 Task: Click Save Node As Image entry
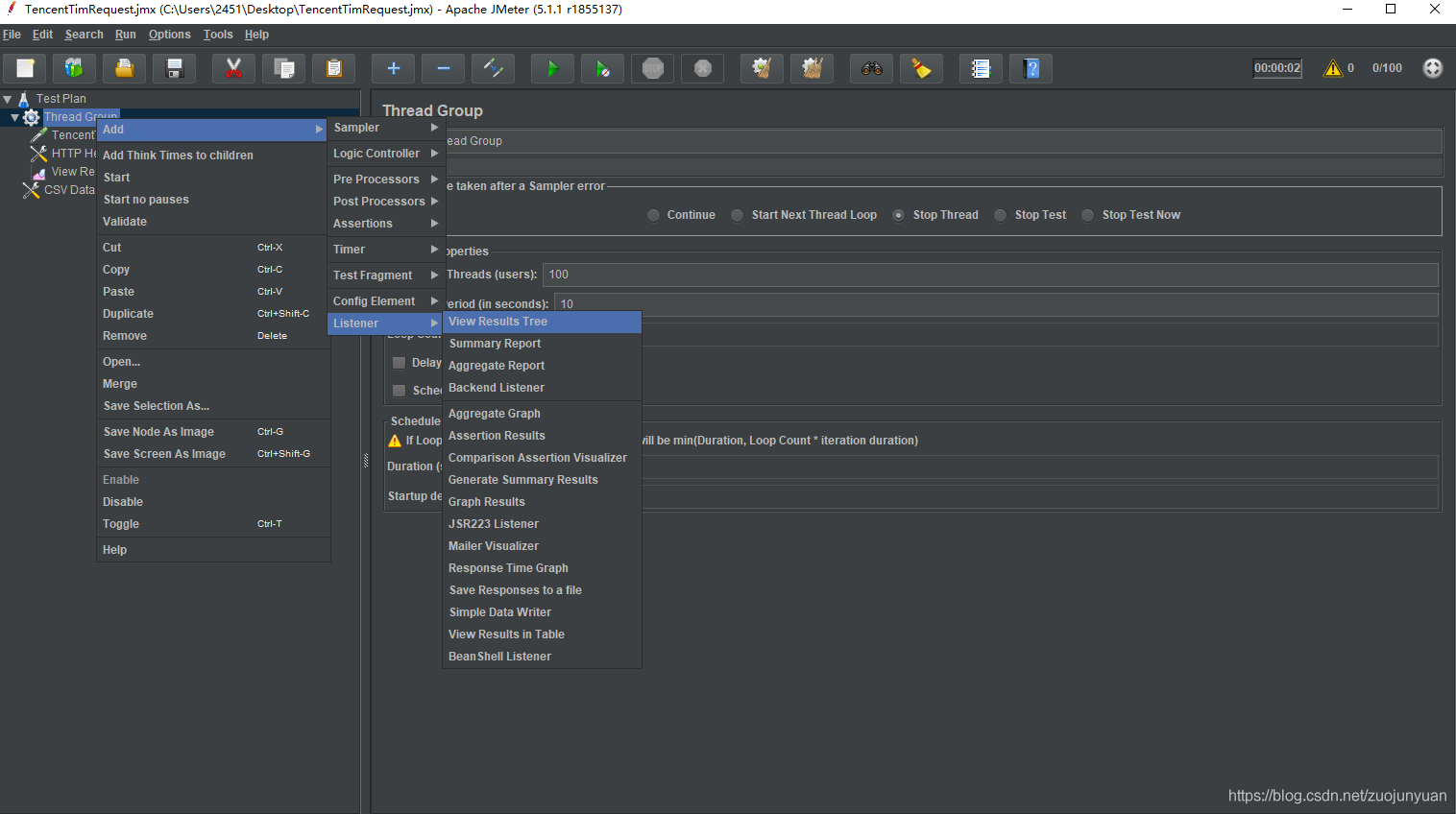tap(212, 432)
